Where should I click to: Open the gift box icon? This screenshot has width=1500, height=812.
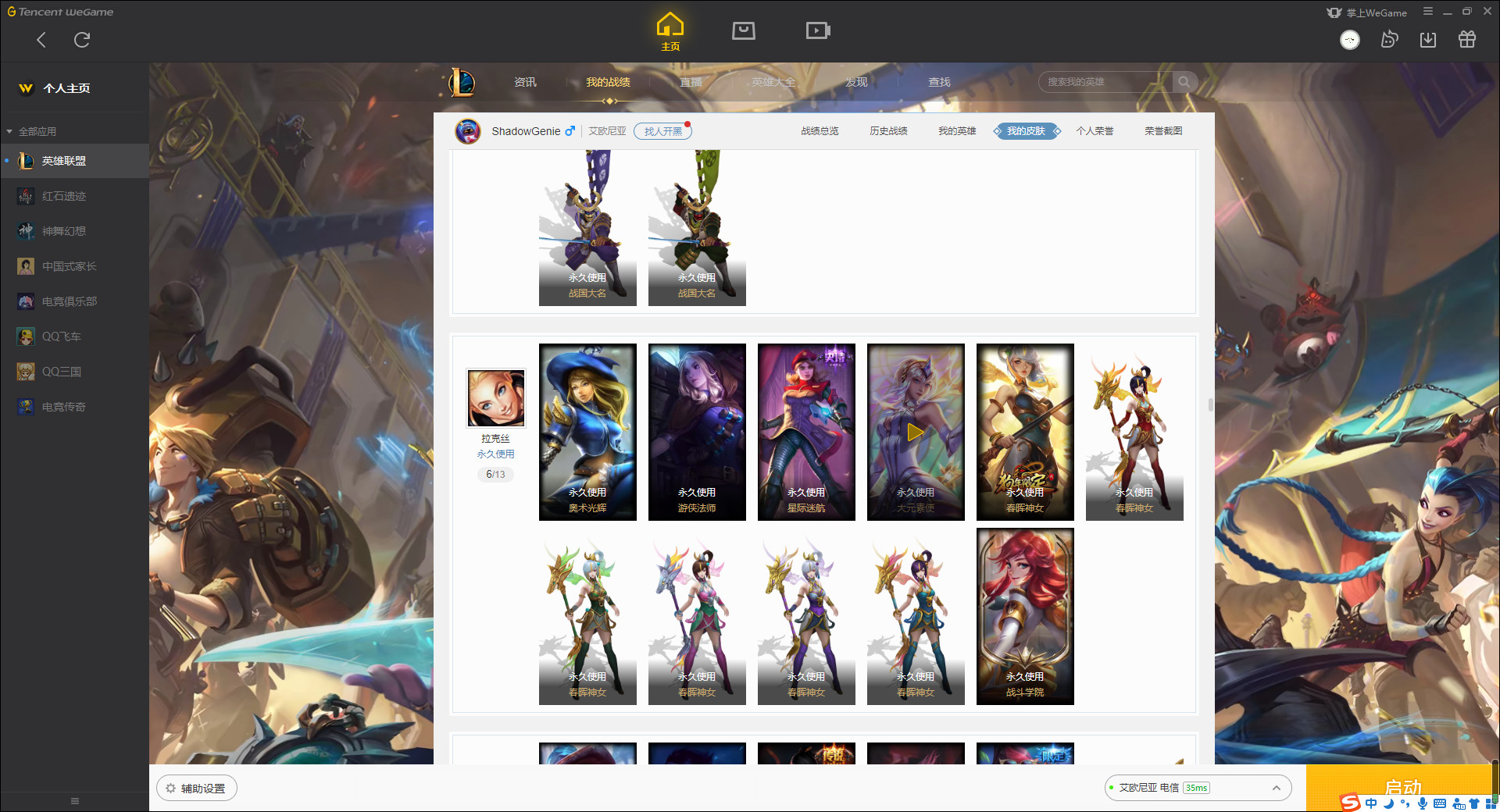coord(1467,39)
